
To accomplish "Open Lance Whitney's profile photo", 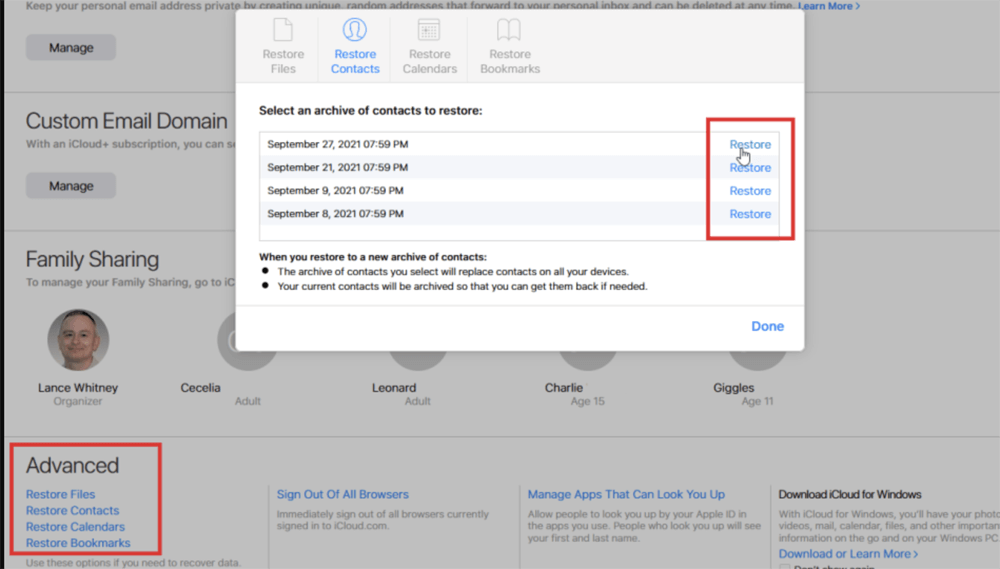I will pos(78,340).
